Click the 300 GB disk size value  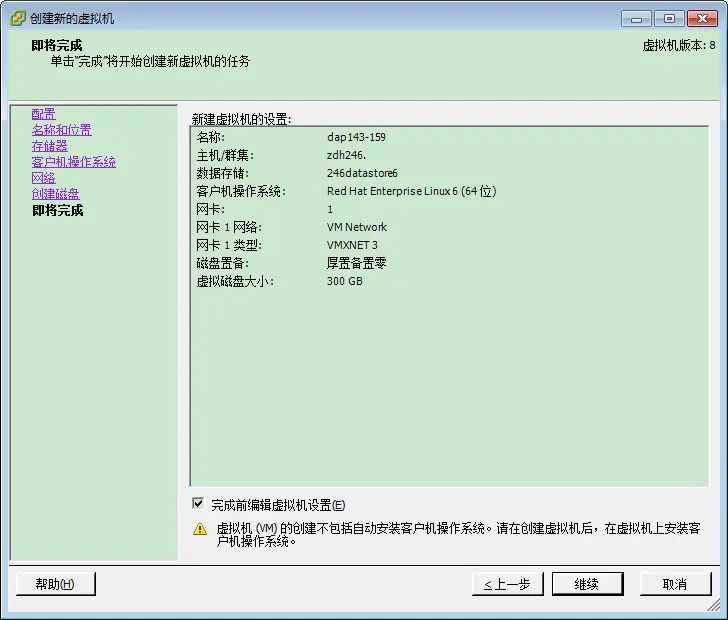(x=344, y=281)
